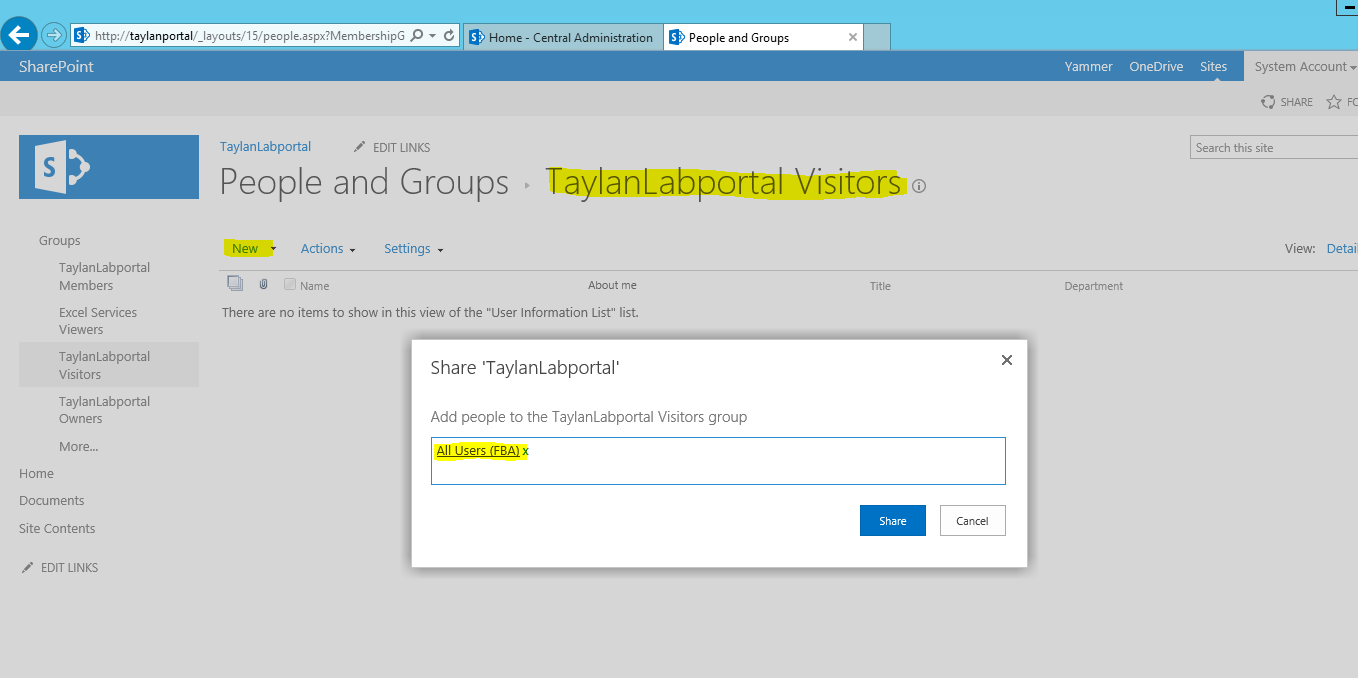Close the Share 'TaylanLabportal' dialog
The image size is (1358, 678).
(x=1007, y=360)
